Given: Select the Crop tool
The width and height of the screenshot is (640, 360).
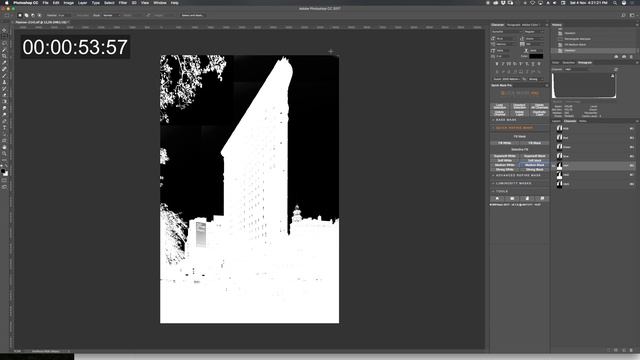Looking at the screenshot, I should (4, 56).
